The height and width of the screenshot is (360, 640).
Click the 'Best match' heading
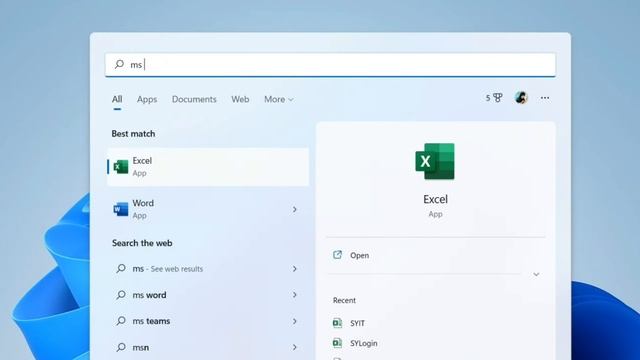[x=133, y=133]
